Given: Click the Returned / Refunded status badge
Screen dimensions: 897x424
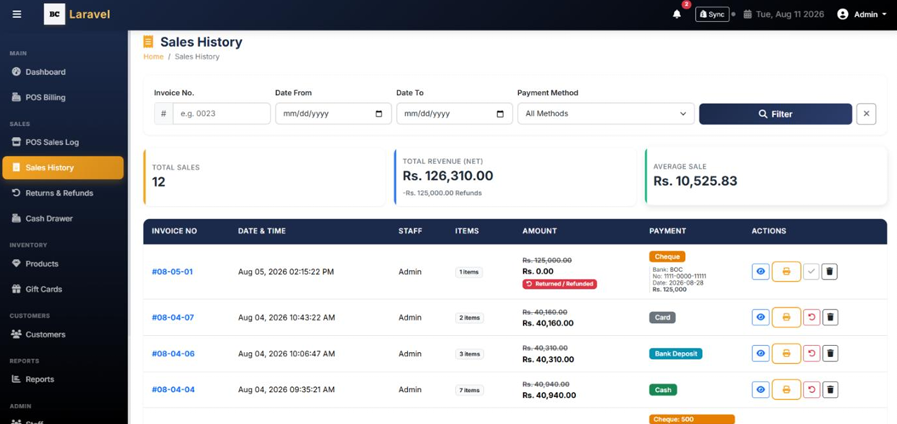Looking at the screenshot, I should click(559, 284).
